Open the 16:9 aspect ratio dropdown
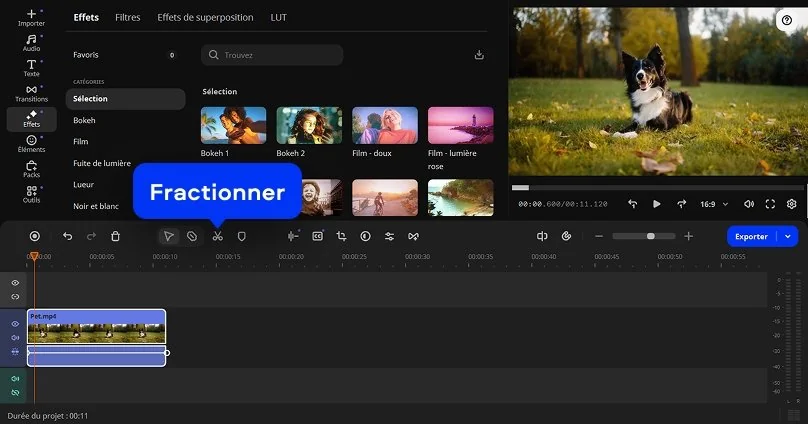This screenshot has width=808, height=424. tap(713, 204)
